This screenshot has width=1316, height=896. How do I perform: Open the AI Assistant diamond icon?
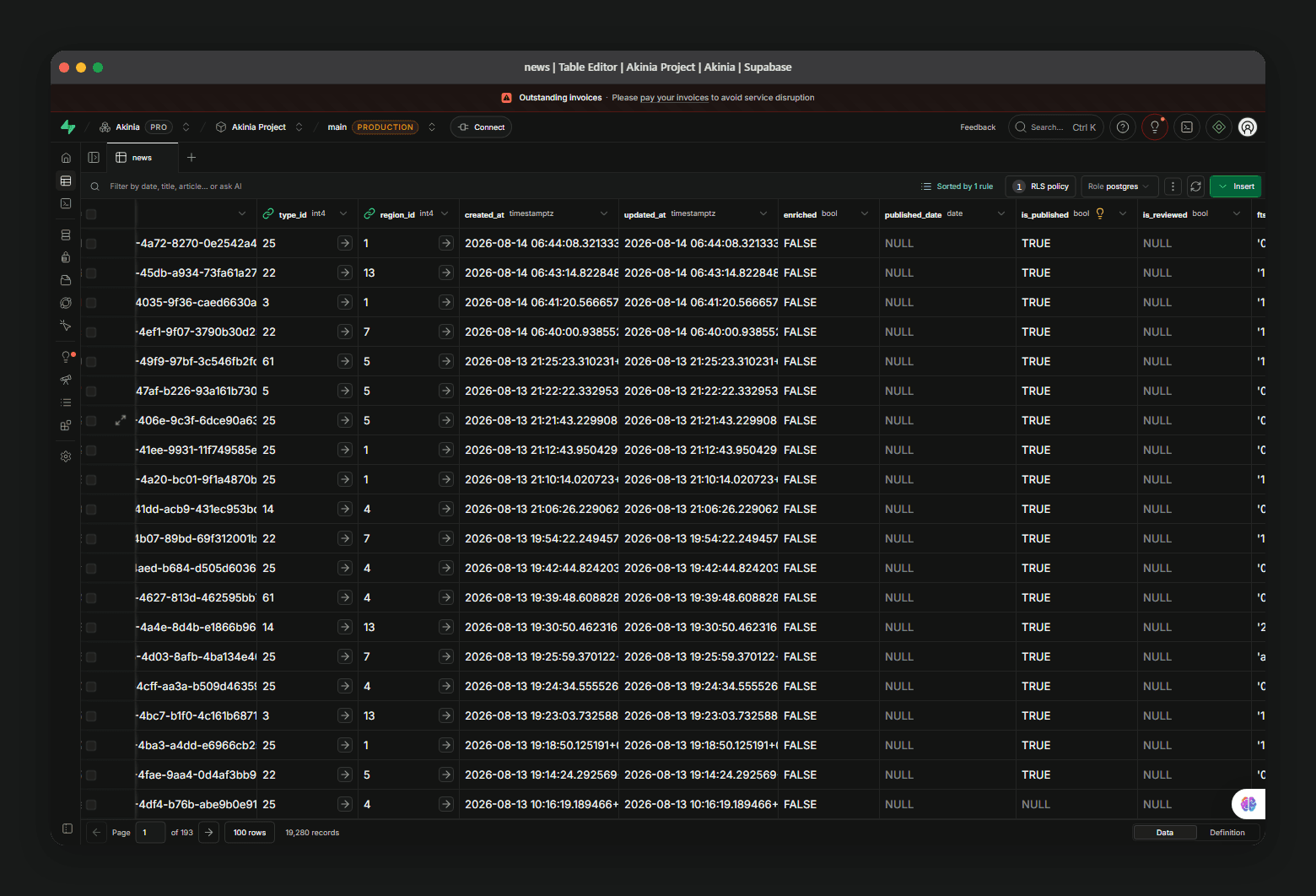point(1219,127)
